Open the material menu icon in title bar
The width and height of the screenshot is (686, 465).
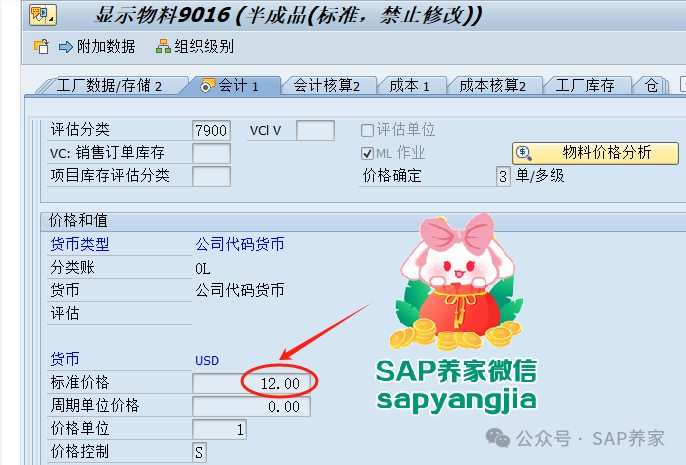tap(43, 14)
